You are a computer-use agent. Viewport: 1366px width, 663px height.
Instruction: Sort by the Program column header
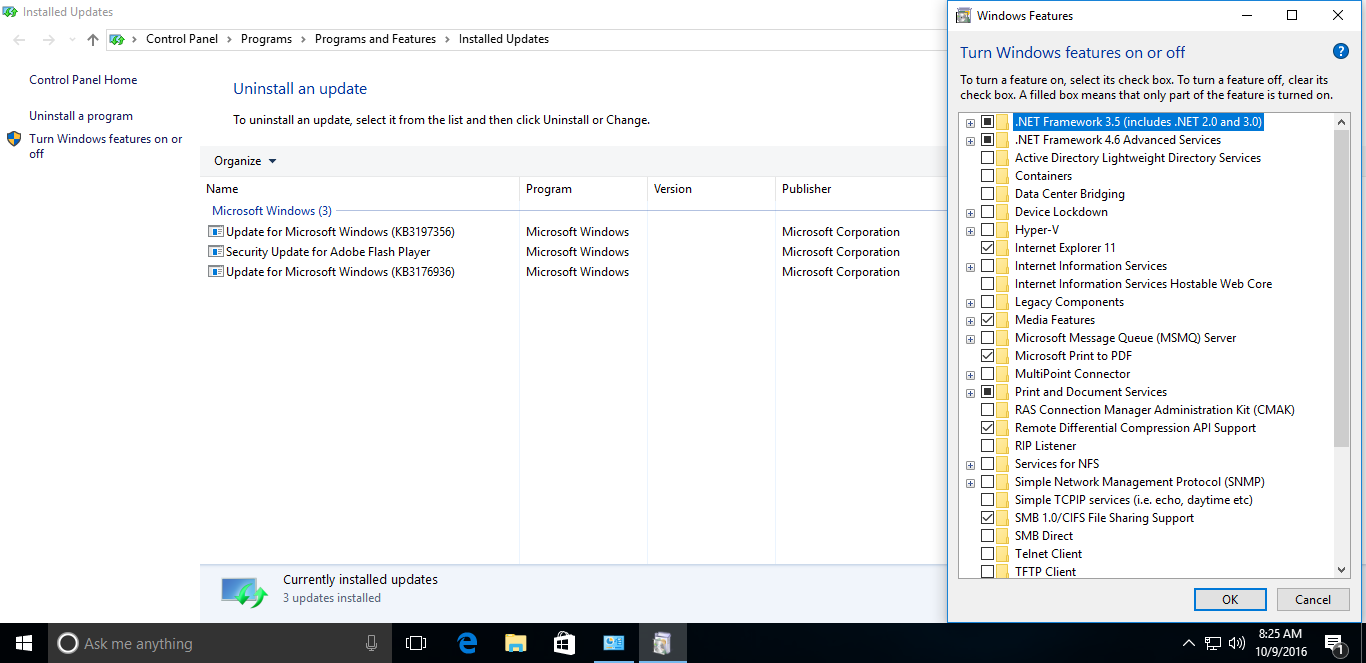coord(583,189)
